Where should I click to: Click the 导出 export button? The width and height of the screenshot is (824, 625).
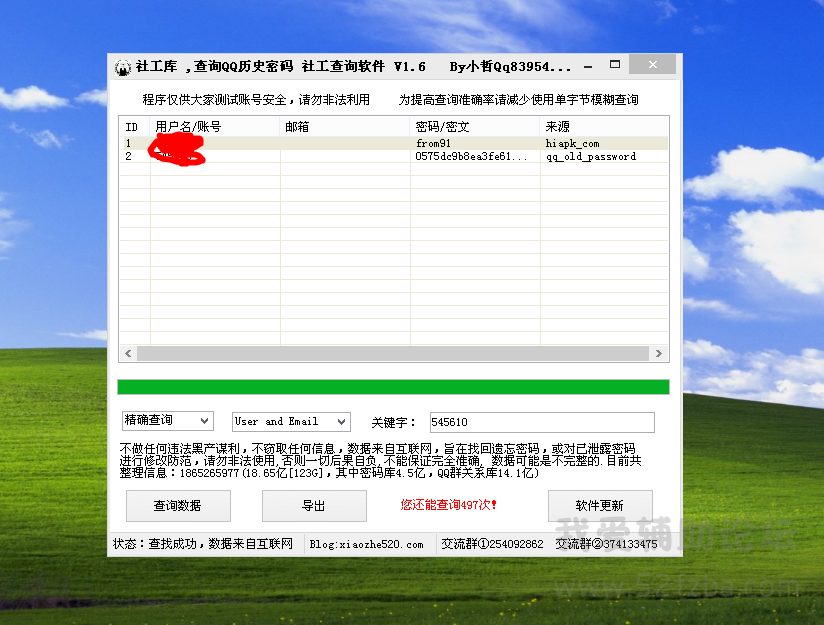(314, 506)
